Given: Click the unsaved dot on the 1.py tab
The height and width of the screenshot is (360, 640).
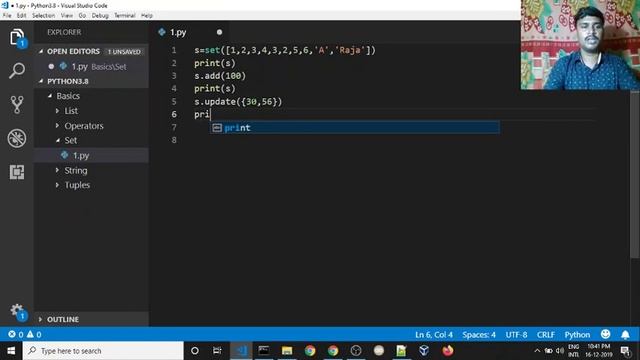Looking at the screenshot, I should pyautogui.click(x=219, y=32).
